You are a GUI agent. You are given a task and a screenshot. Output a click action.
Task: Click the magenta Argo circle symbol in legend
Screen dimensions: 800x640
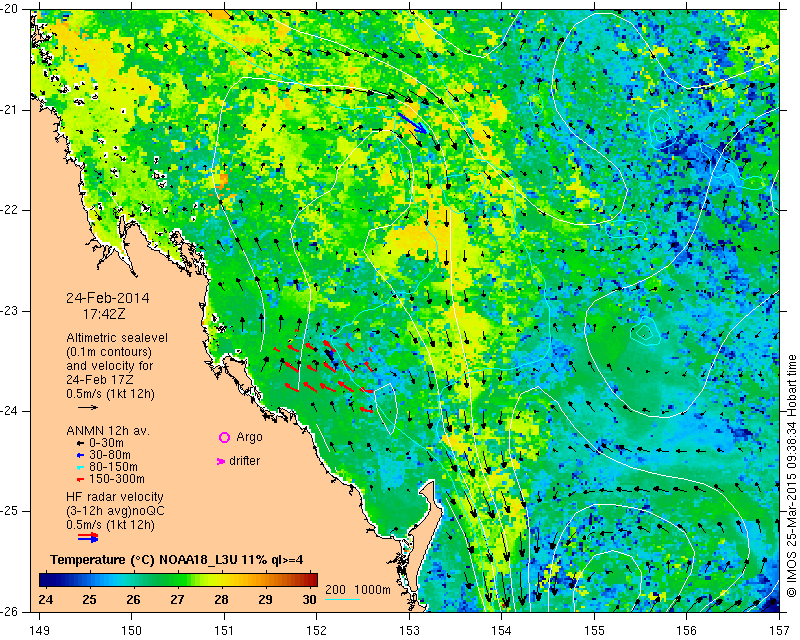pyautogui.click(x=224, y=437)
